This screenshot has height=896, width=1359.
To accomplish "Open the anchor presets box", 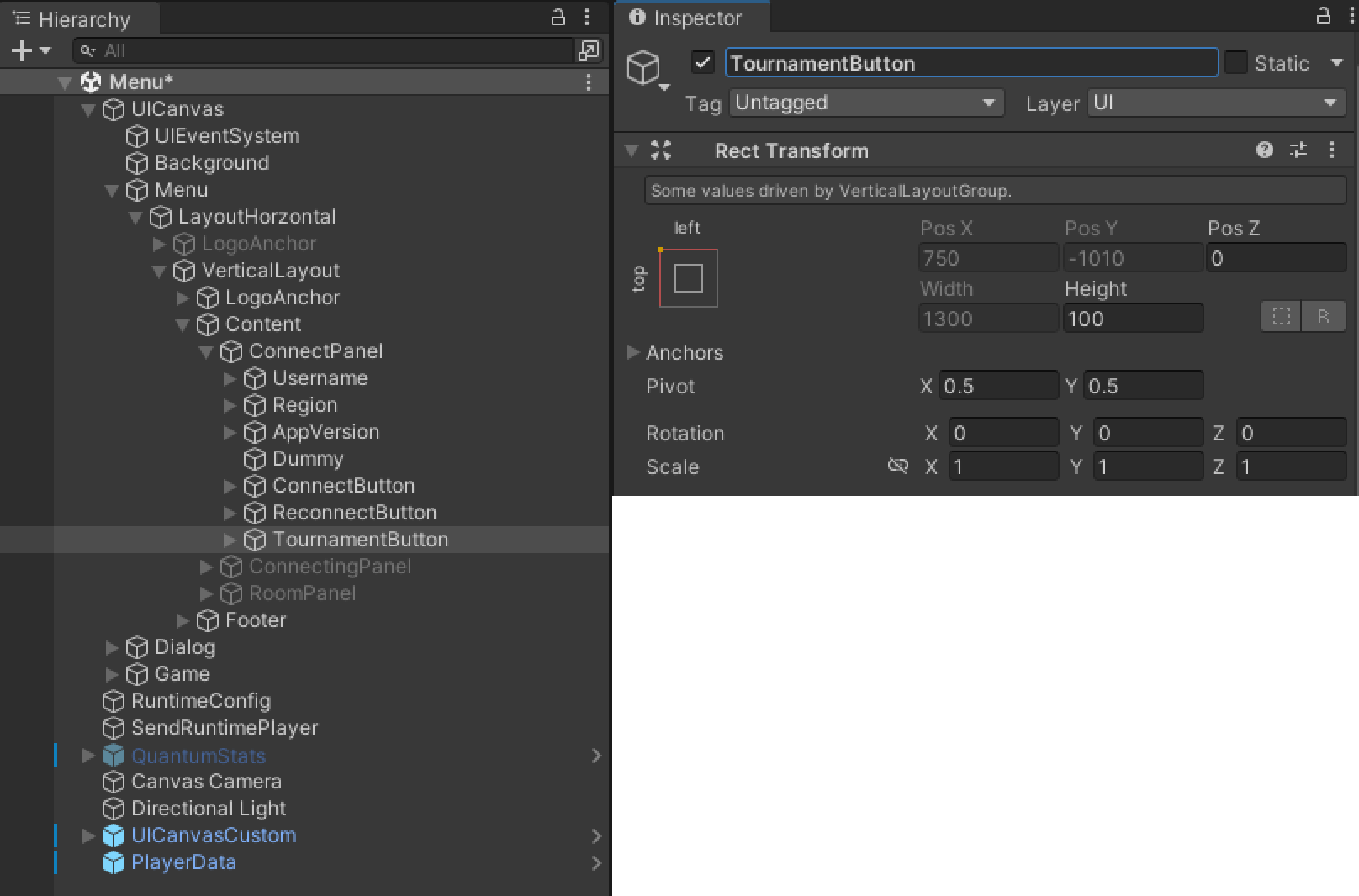I will click(688, 278).
